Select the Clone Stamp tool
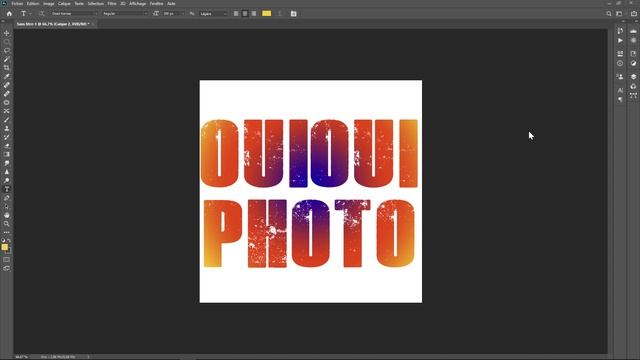 [x=7, y=128]
